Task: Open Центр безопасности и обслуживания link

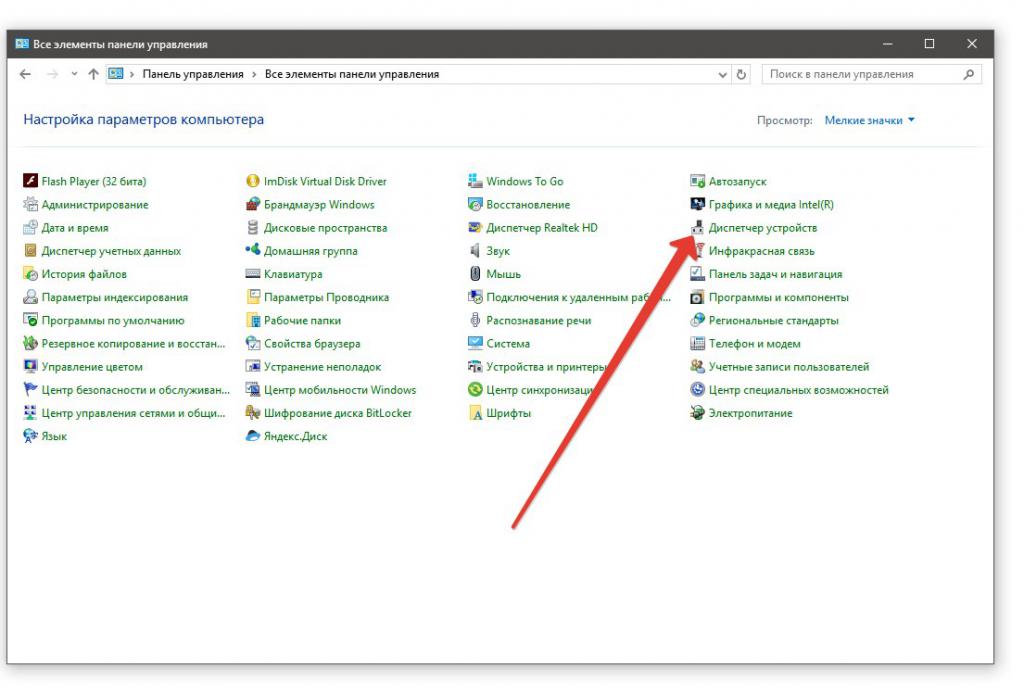Action: point(136,390)
